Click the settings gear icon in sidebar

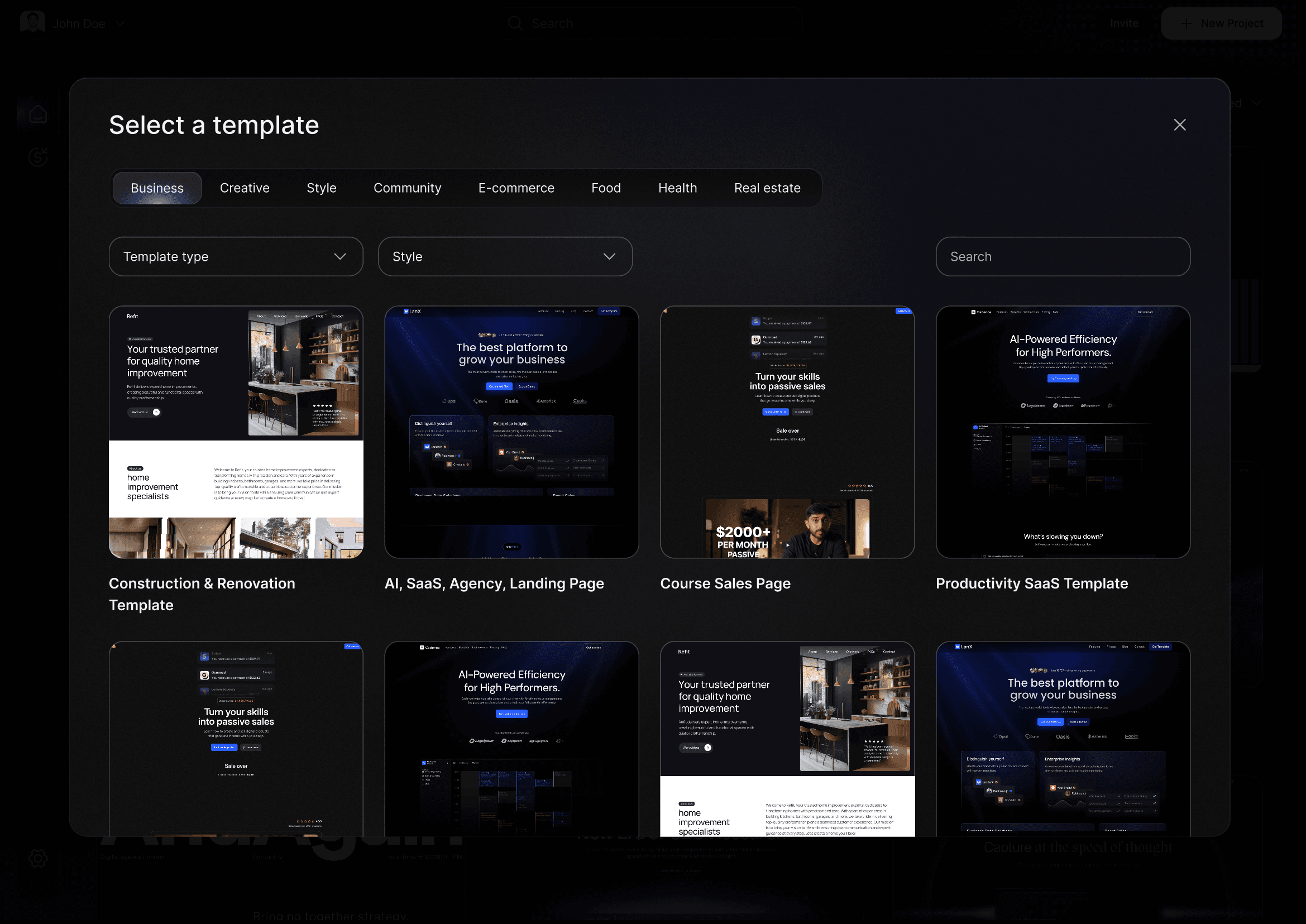[x=37, y=858]
